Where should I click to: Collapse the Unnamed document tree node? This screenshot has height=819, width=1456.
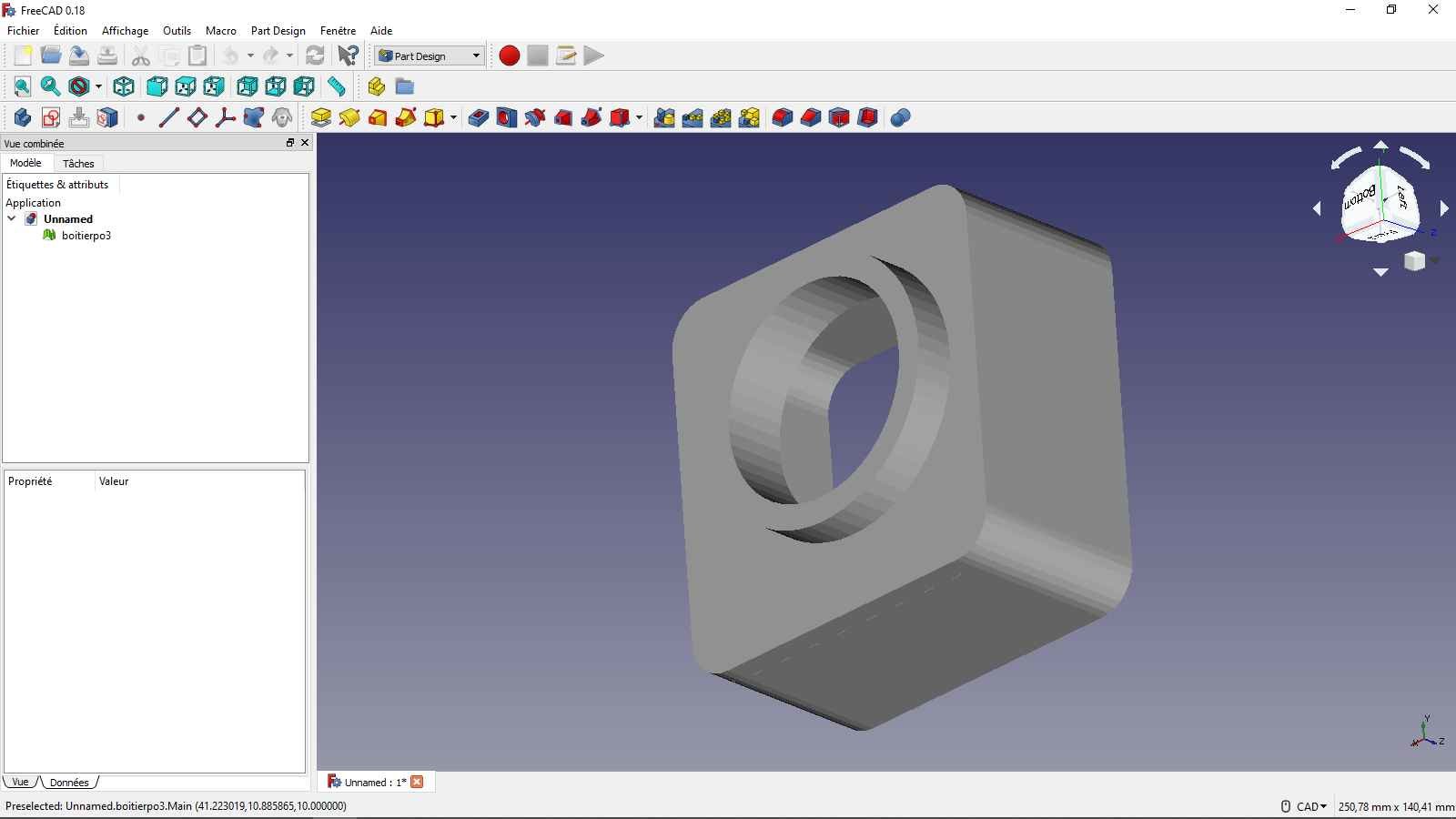[x=12, y=218]
